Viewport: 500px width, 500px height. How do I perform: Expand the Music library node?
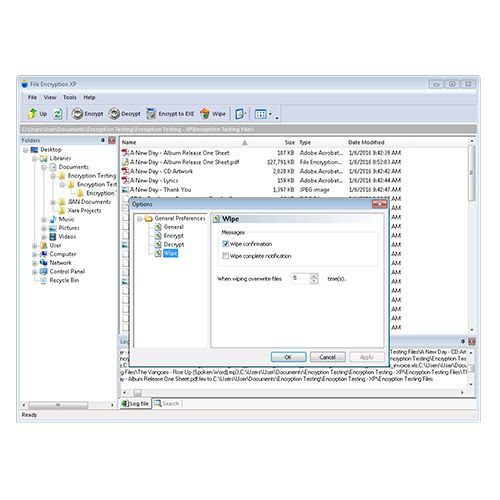coord(44,220)
